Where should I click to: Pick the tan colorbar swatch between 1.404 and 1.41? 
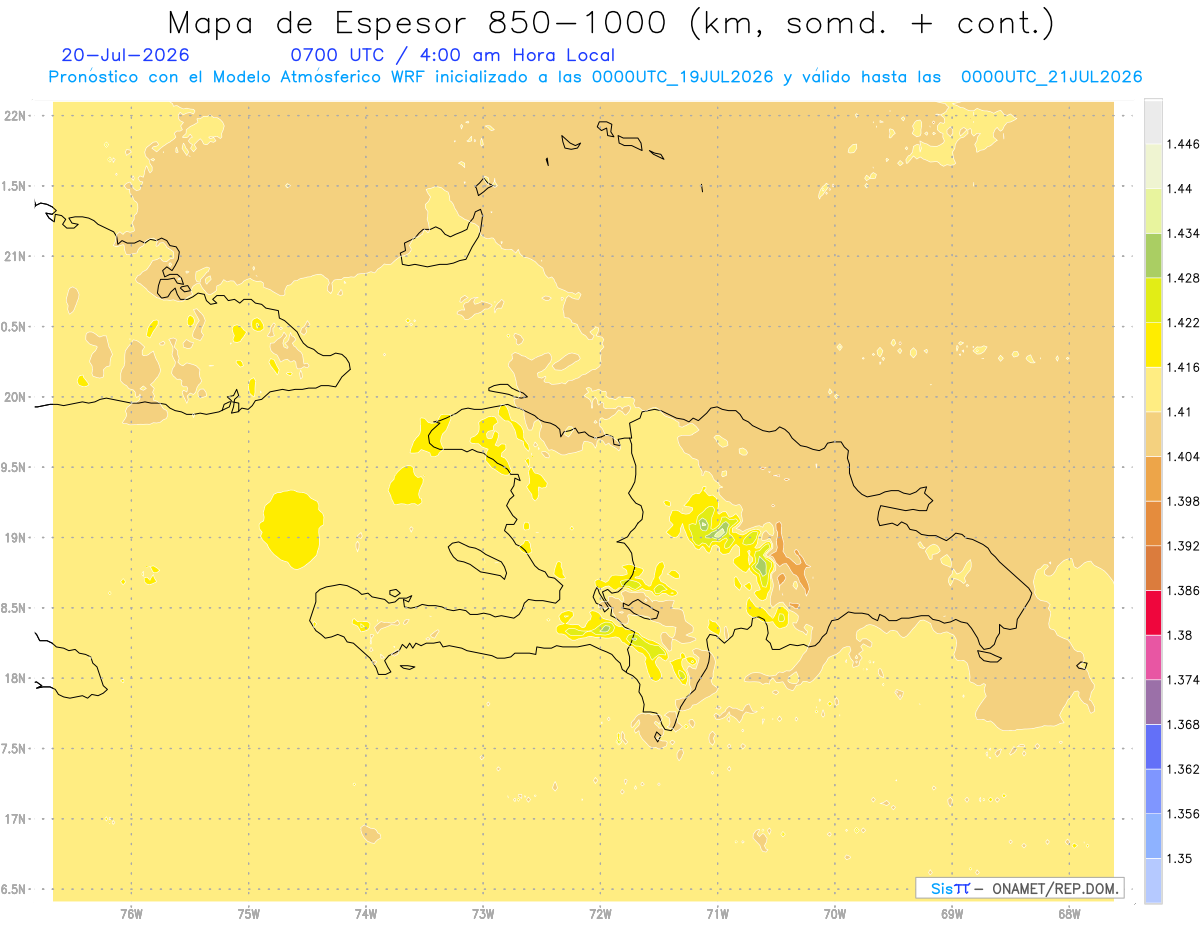1153,434
